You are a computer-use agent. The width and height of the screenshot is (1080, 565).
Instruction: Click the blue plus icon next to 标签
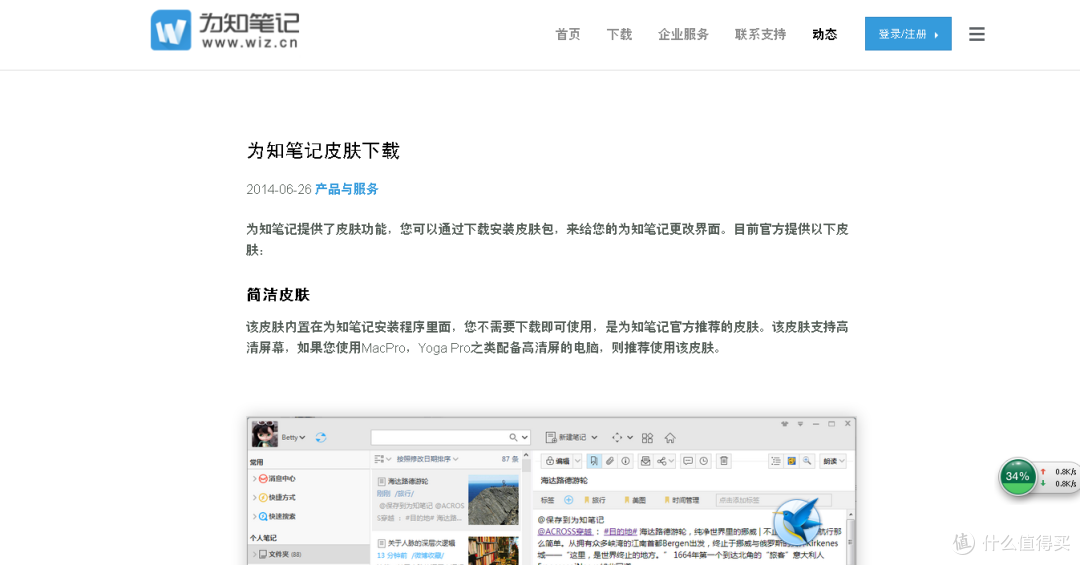569,500
